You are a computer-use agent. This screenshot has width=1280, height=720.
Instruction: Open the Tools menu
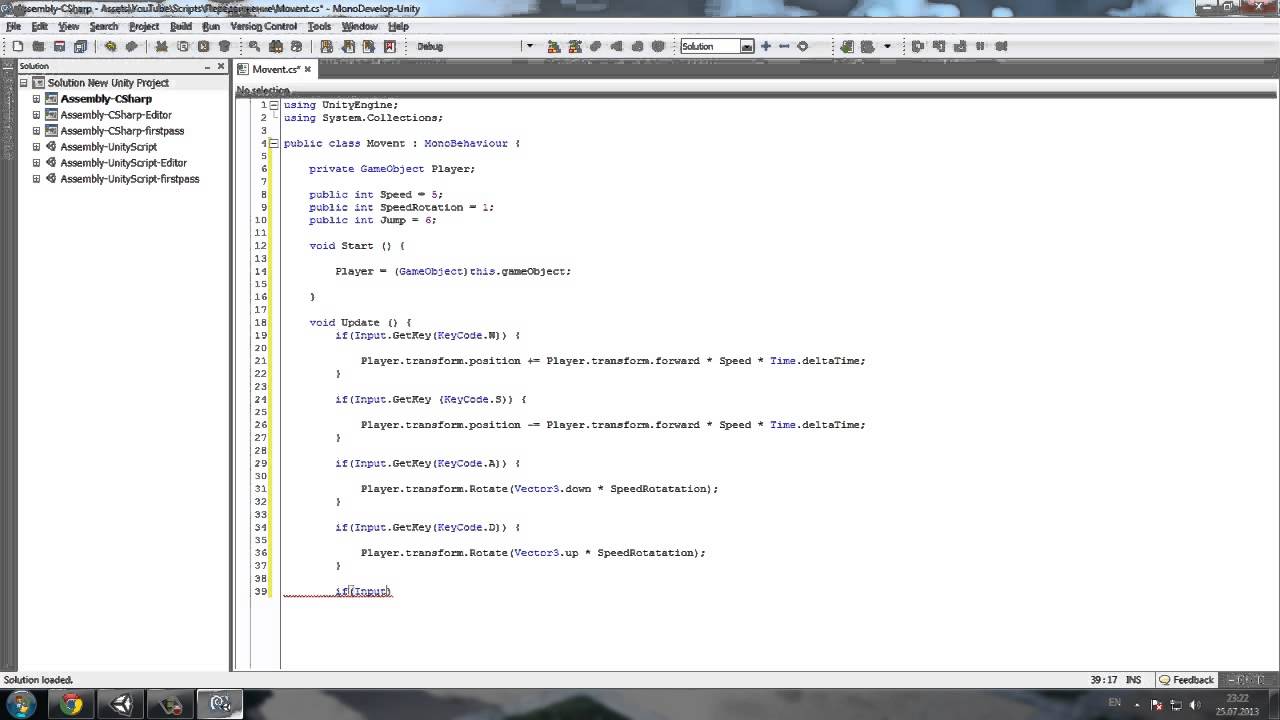(x=319, y=27)
